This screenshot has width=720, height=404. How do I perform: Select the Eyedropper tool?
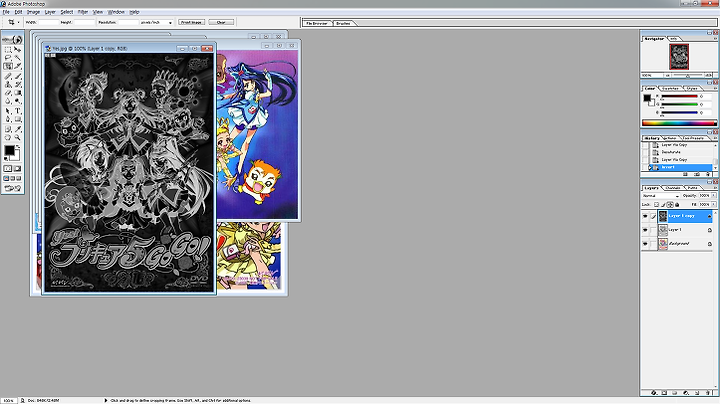pos(17,129)
